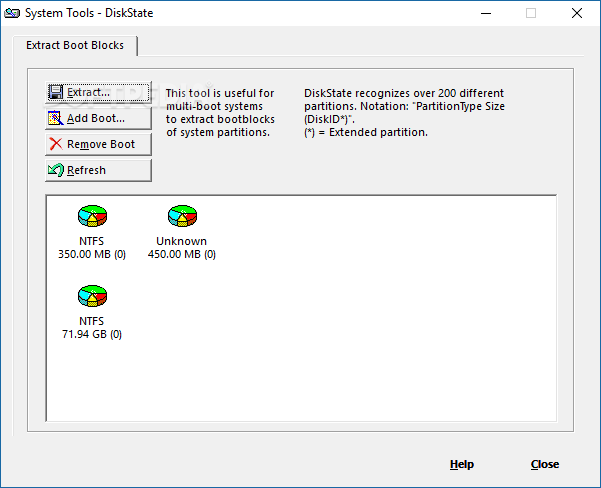Image resolution: width=601 pixels, height=488 pixels.
Task: Select the NTFS 71.94 GB partition icon
Action: pyautogui.click(x=92, y=296)
